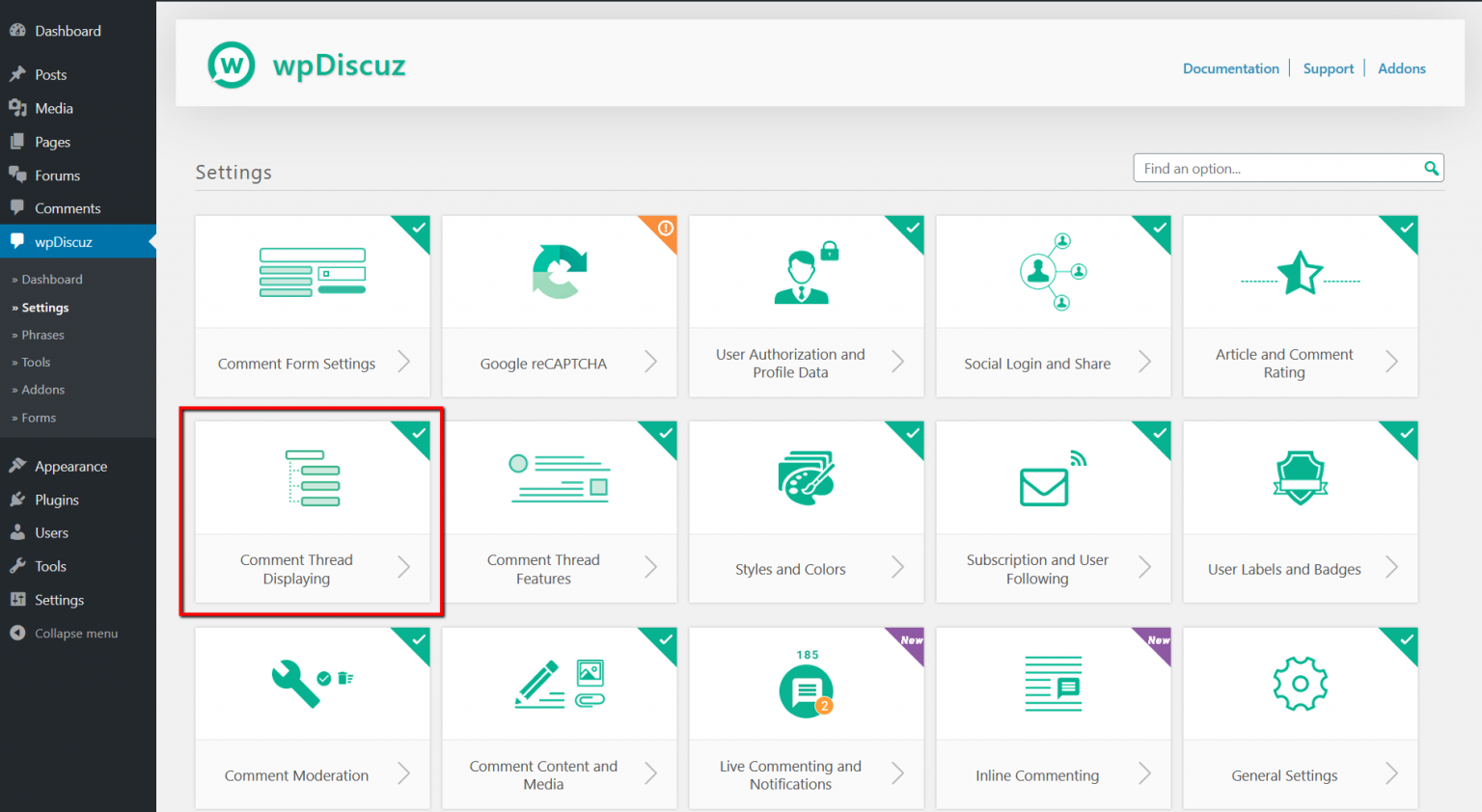
Task: Open the Posts menu in the sidebar
Action: [x=78, y=74]
